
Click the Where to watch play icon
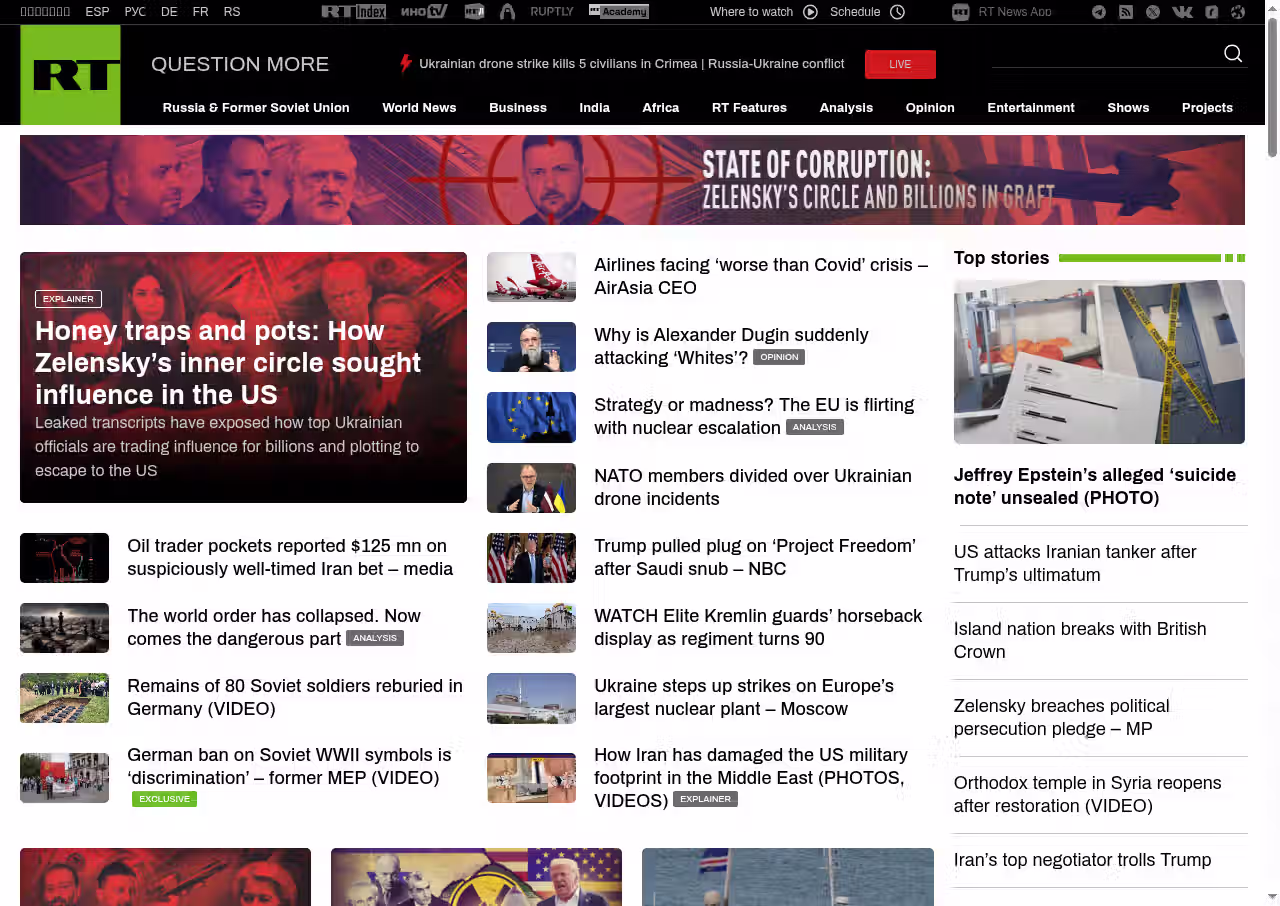[810, 12]
